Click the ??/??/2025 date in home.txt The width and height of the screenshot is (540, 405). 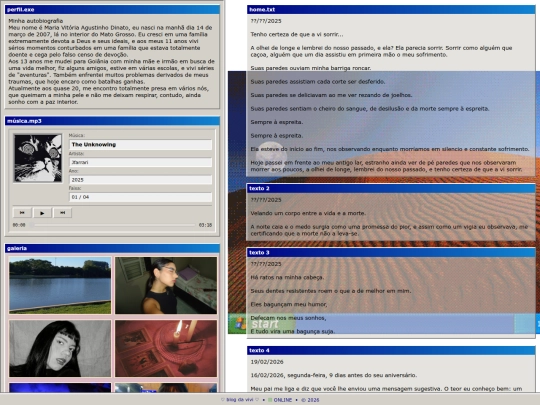(266, 21)
